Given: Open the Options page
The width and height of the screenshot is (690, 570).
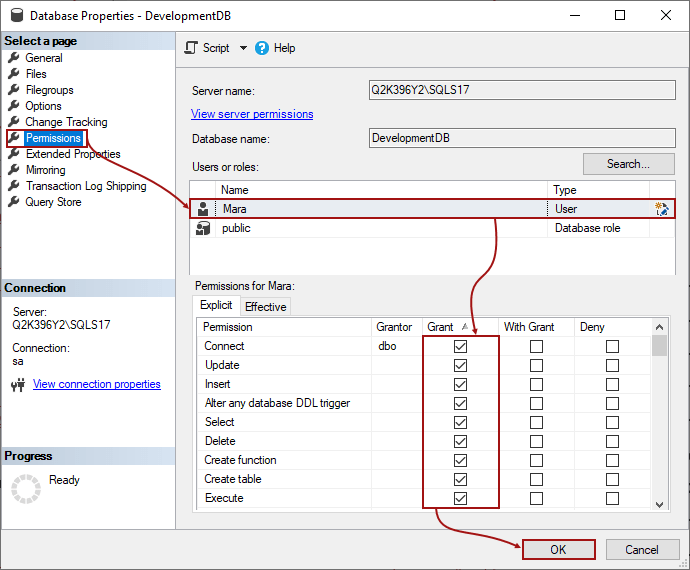Looking at the screenshot, I should 43,106.
